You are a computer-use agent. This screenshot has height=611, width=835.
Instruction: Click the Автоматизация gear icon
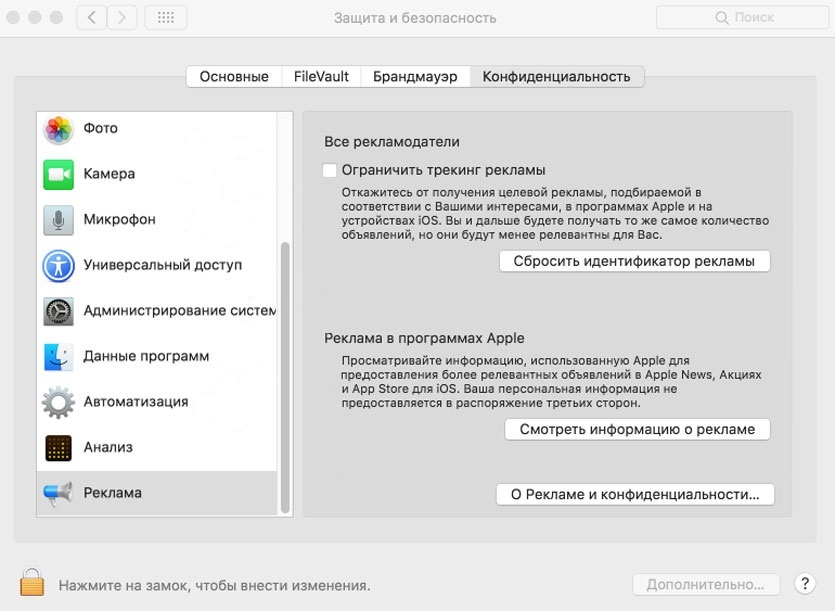click(x=59, y=402)
